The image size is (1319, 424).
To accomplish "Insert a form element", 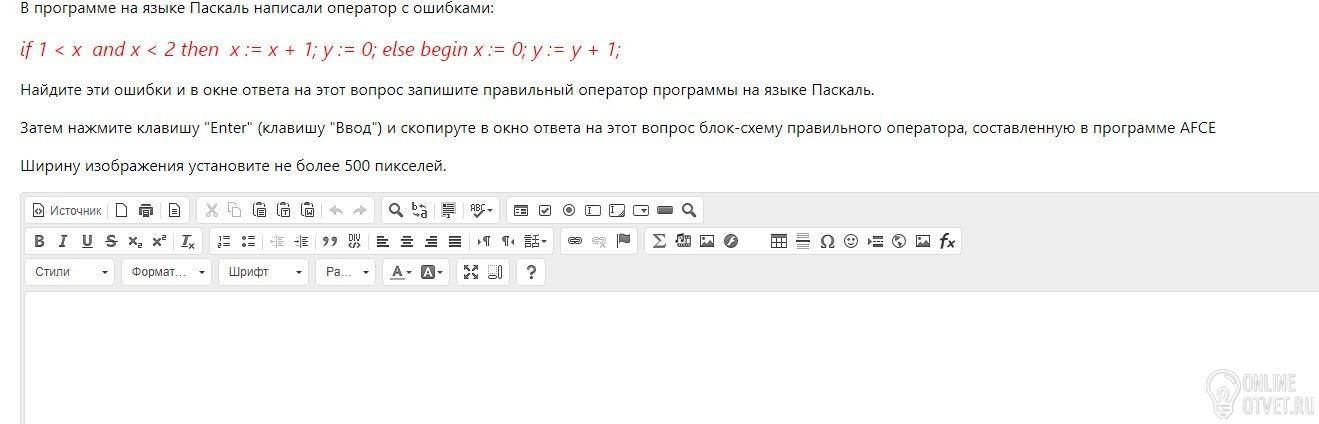I will 521,210.
